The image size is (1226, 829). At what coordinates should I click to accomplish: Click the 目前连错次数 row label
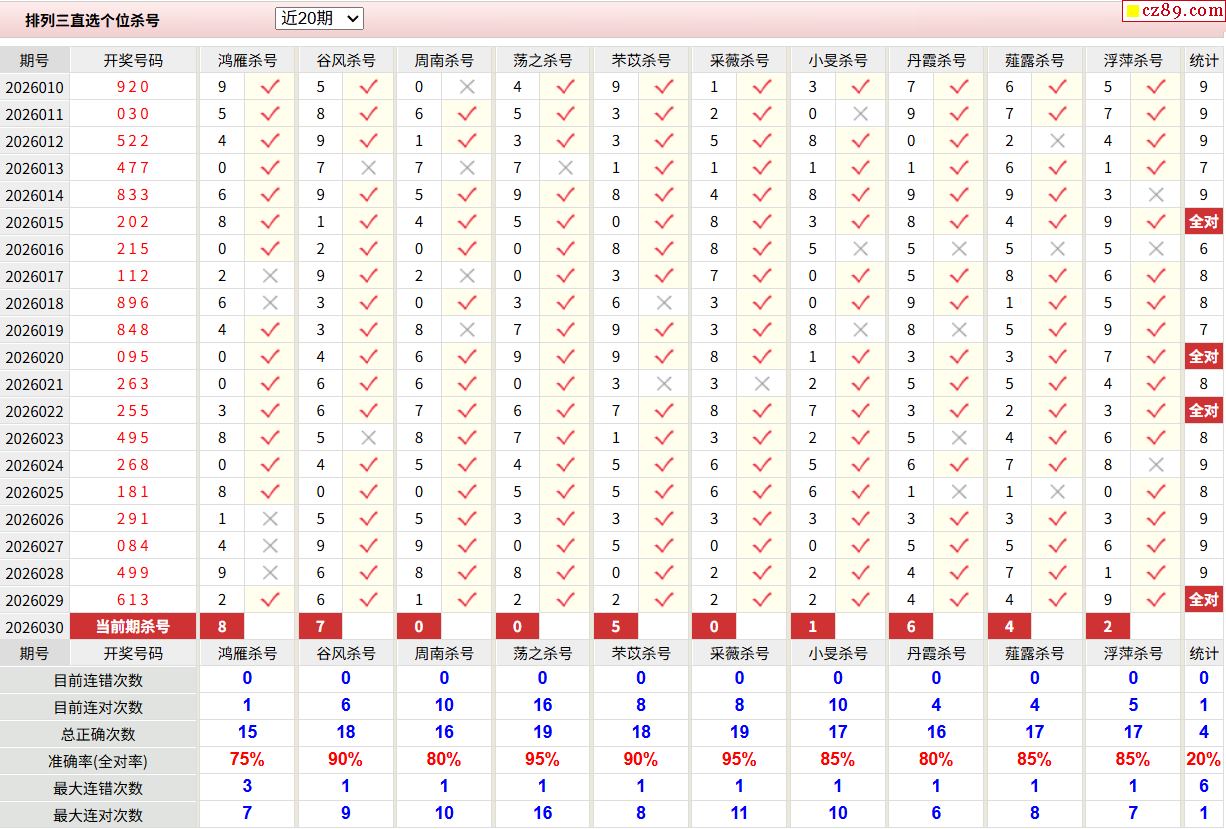(x=98, y=680)
